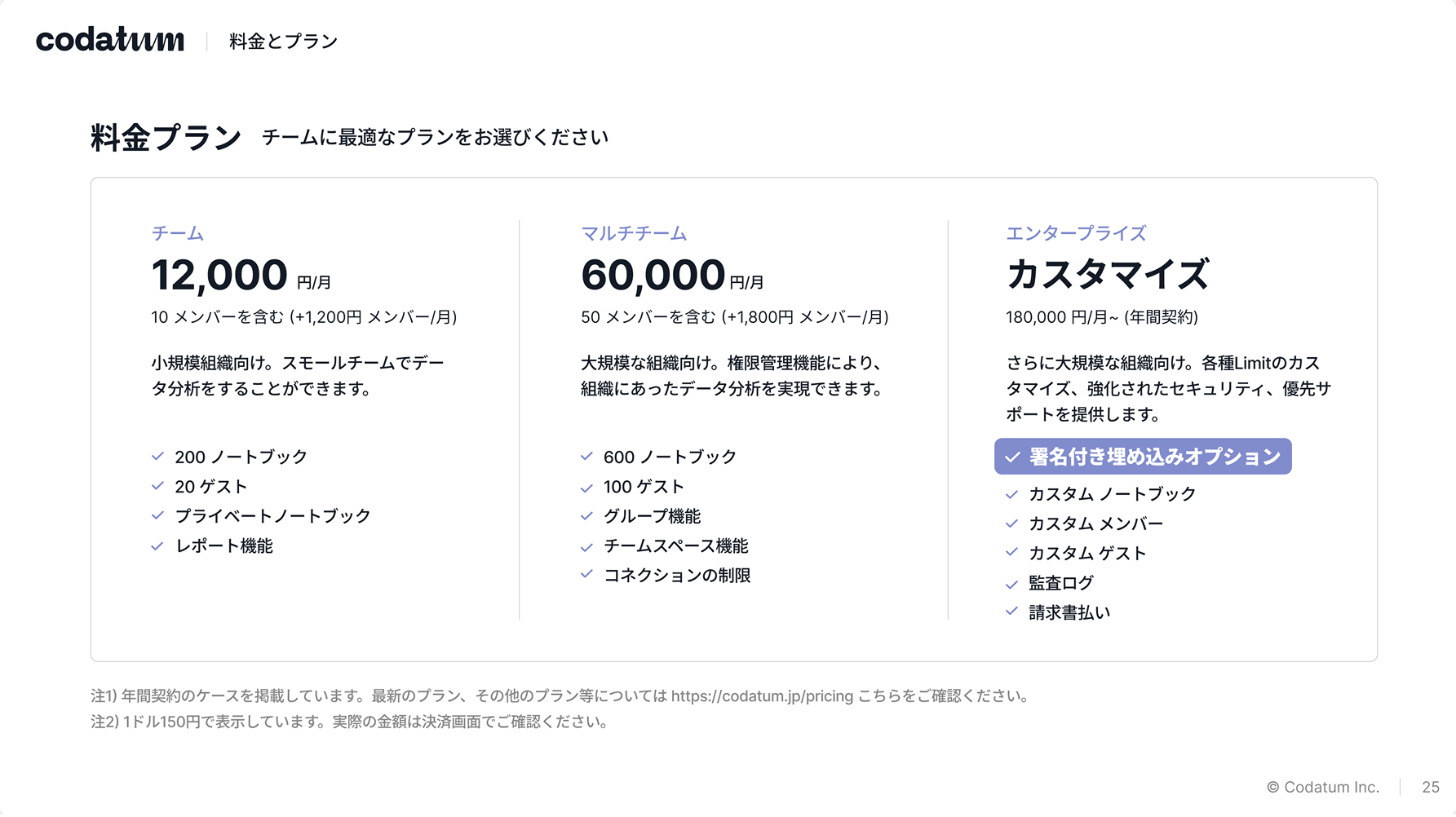Image resolution: width=1456 pixels, height=817 pixels.
Task: Click the checkmark beside コネクションの制限
Action: point(586,575)
